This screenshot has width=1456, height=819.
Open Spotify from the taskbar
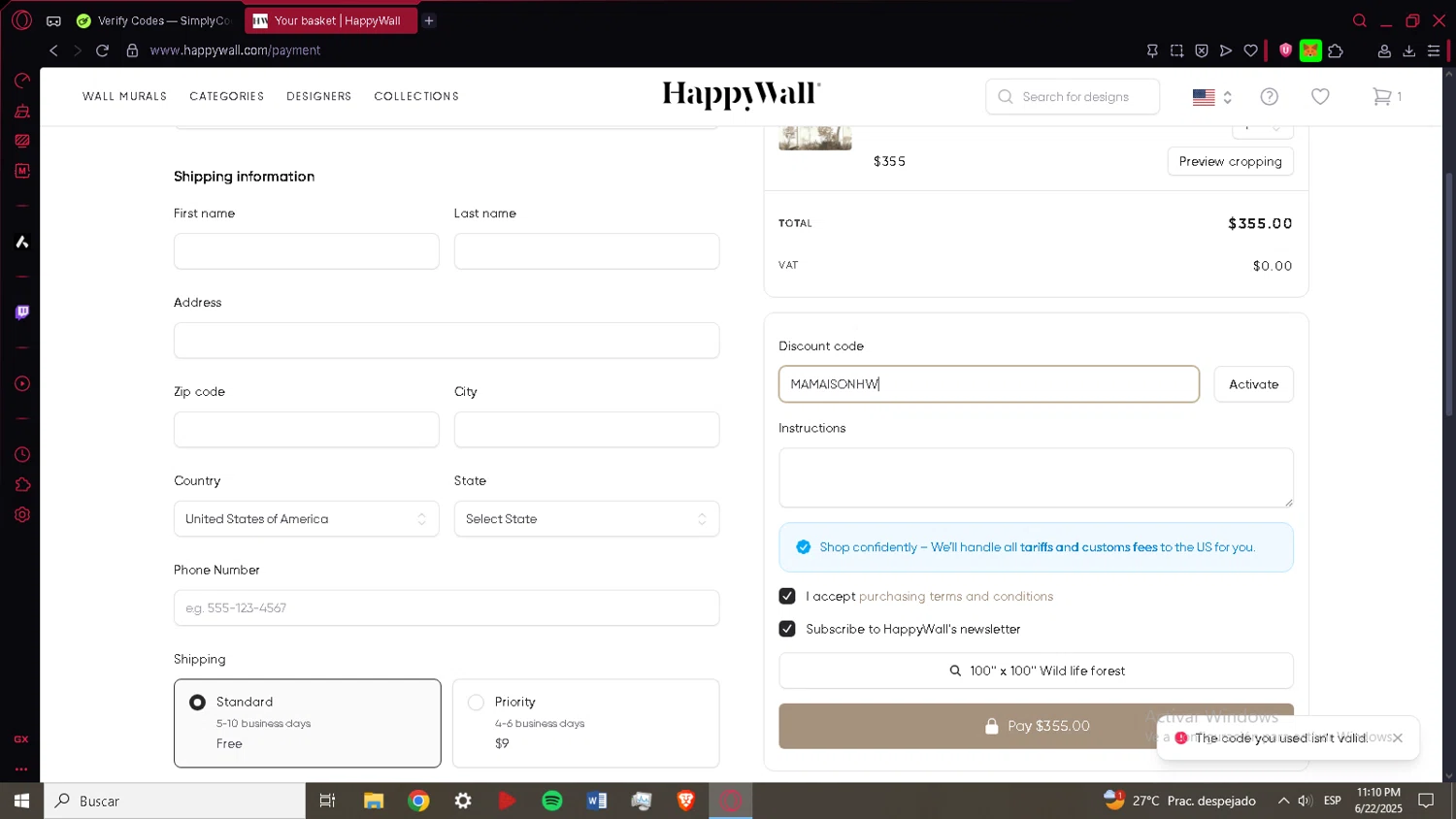pos(552,801)
